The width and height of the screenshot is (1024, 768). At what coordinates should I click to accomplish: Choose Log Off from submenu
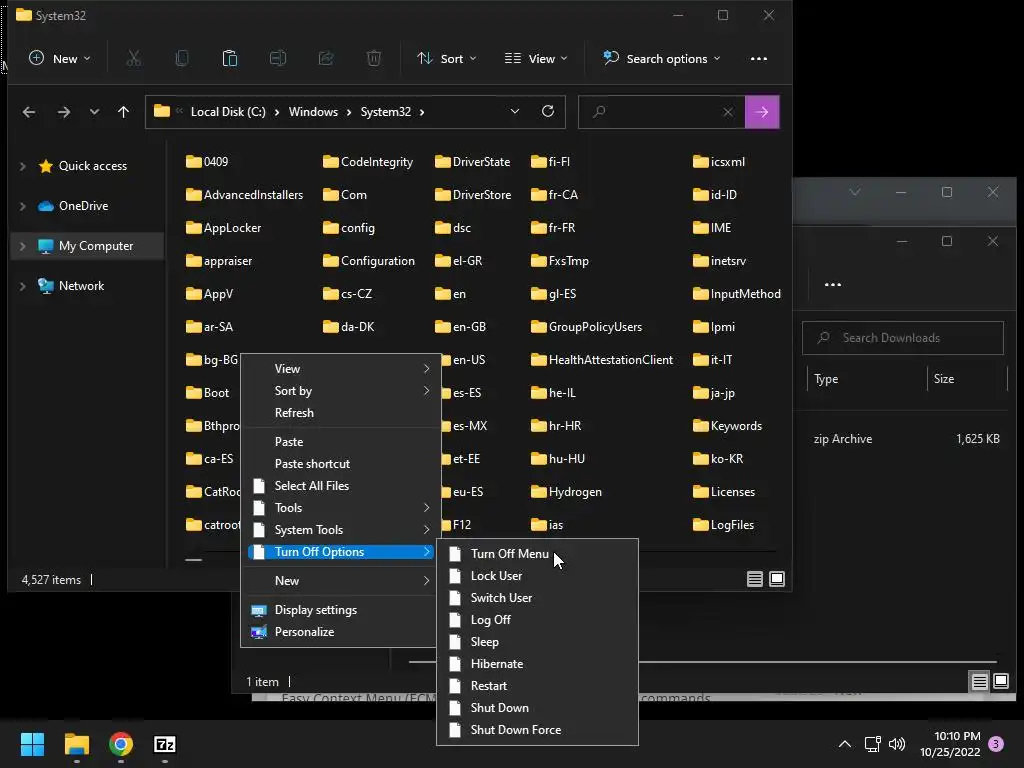[x=537, y=620]
